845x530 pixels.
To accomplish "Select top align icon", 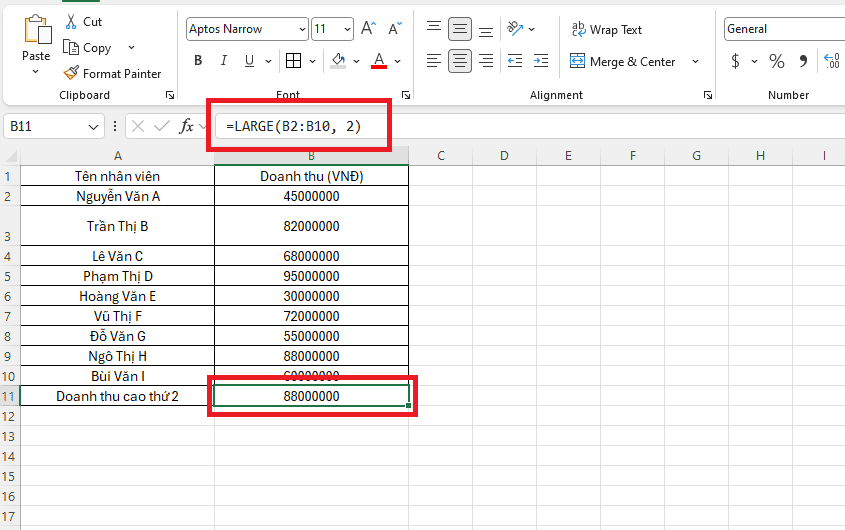I will pos(434,29).
